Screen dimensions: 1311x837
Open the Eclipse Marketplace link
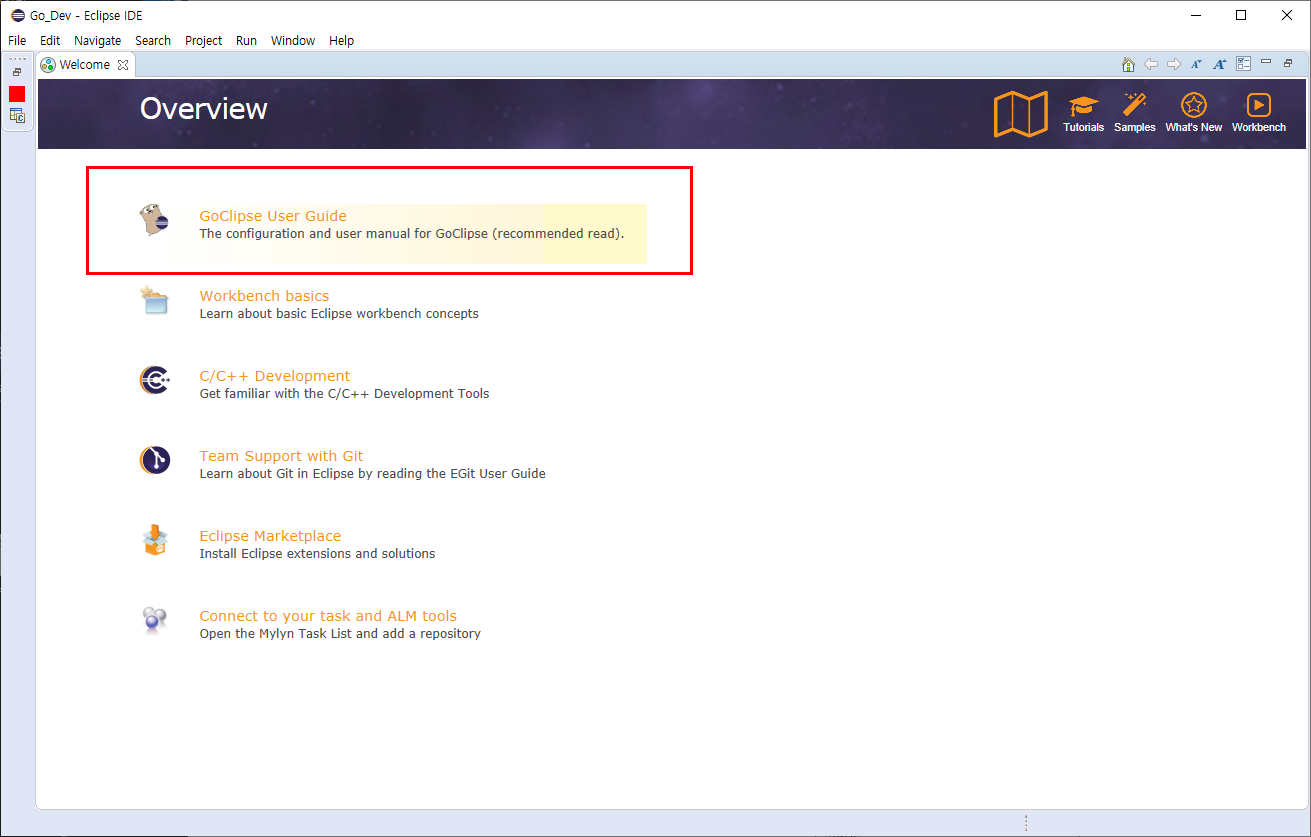(270, 536)
